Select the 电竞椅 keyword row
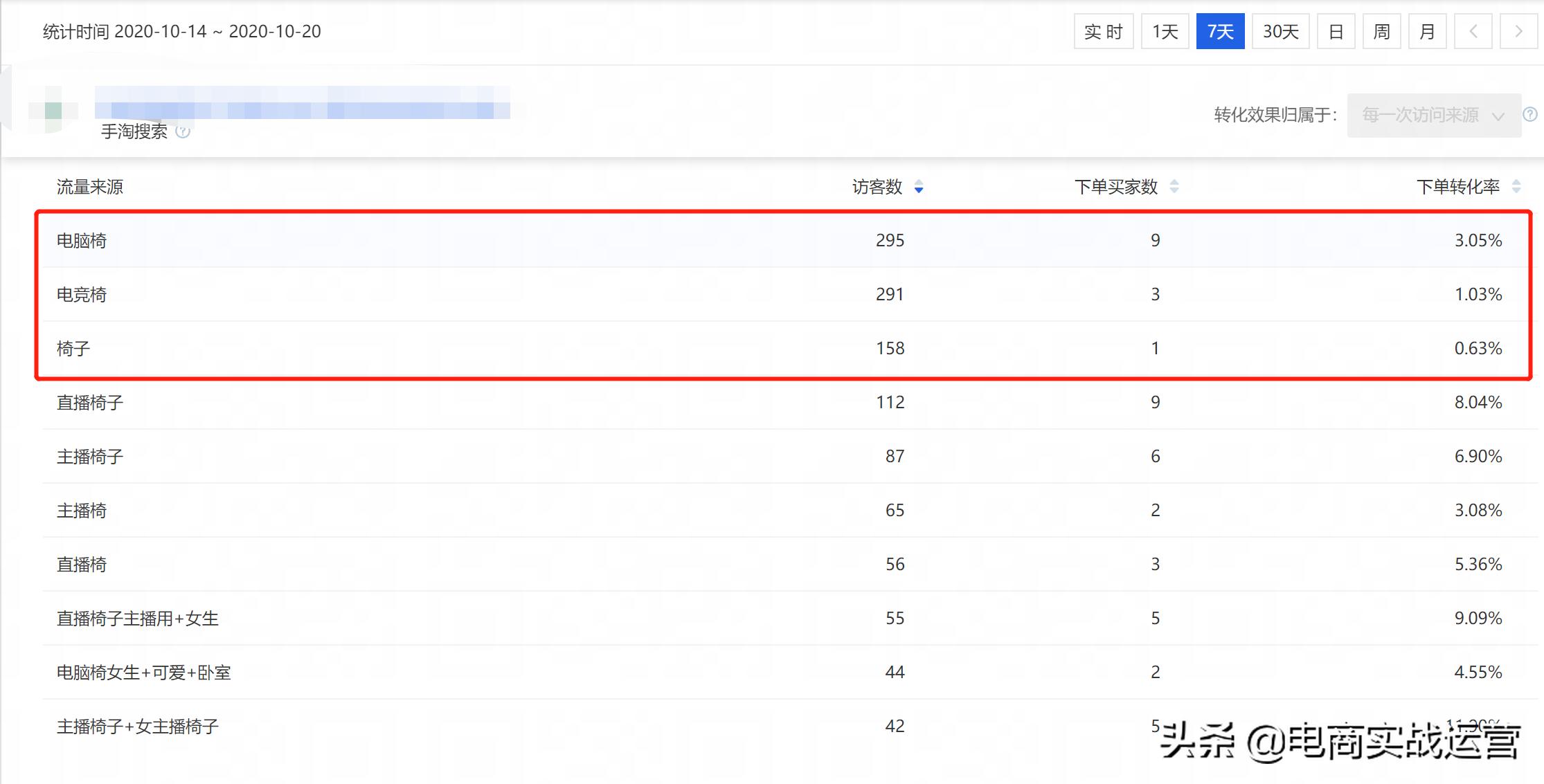This screenshot has width=1544, height=784. (82, 295)
